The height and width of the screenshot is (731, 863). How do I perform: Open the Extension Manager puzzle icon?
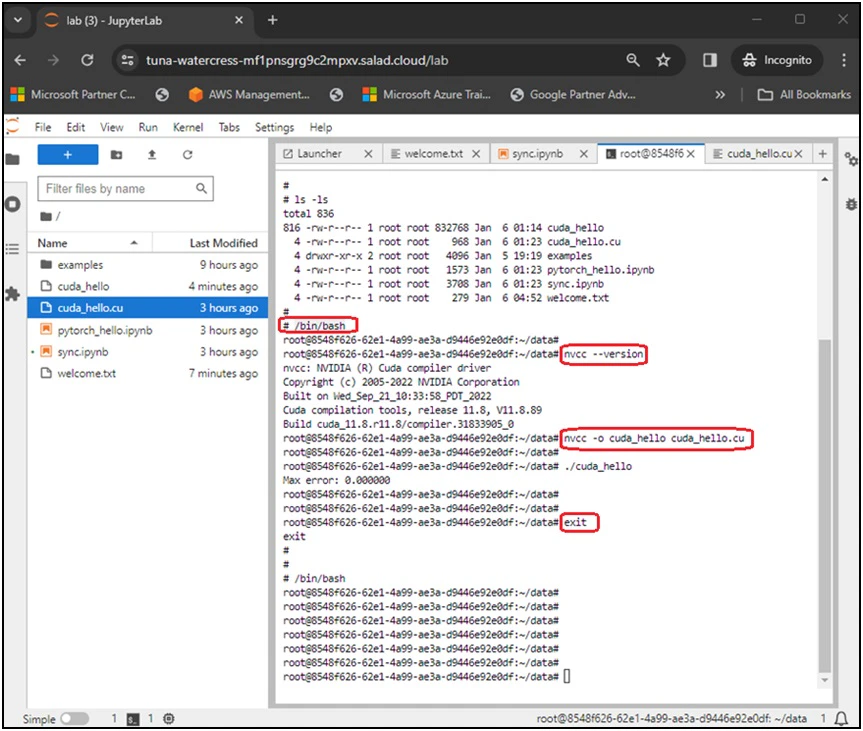(x=13, y=294)
